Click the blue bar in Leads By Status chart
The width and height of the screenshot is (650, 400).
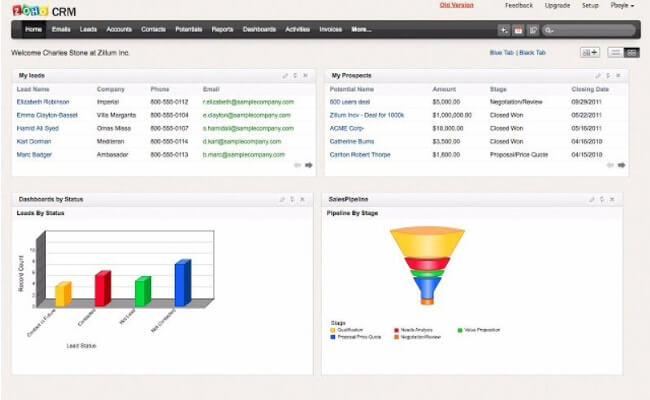(183, 283)
